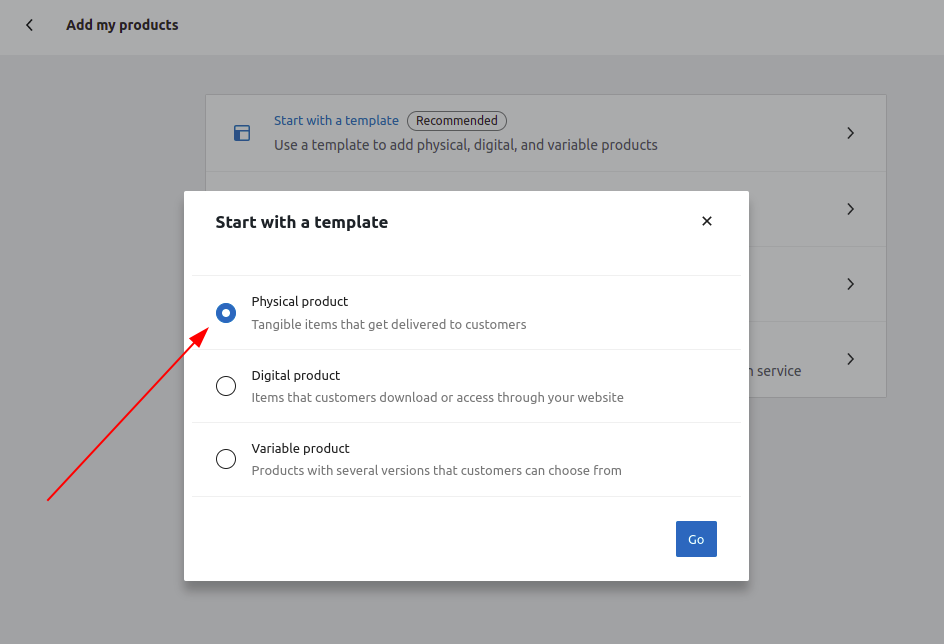Viewport: 944px width, 644px height.
Task: Click the 'Digital product' label text
Action: pos(296,376)
